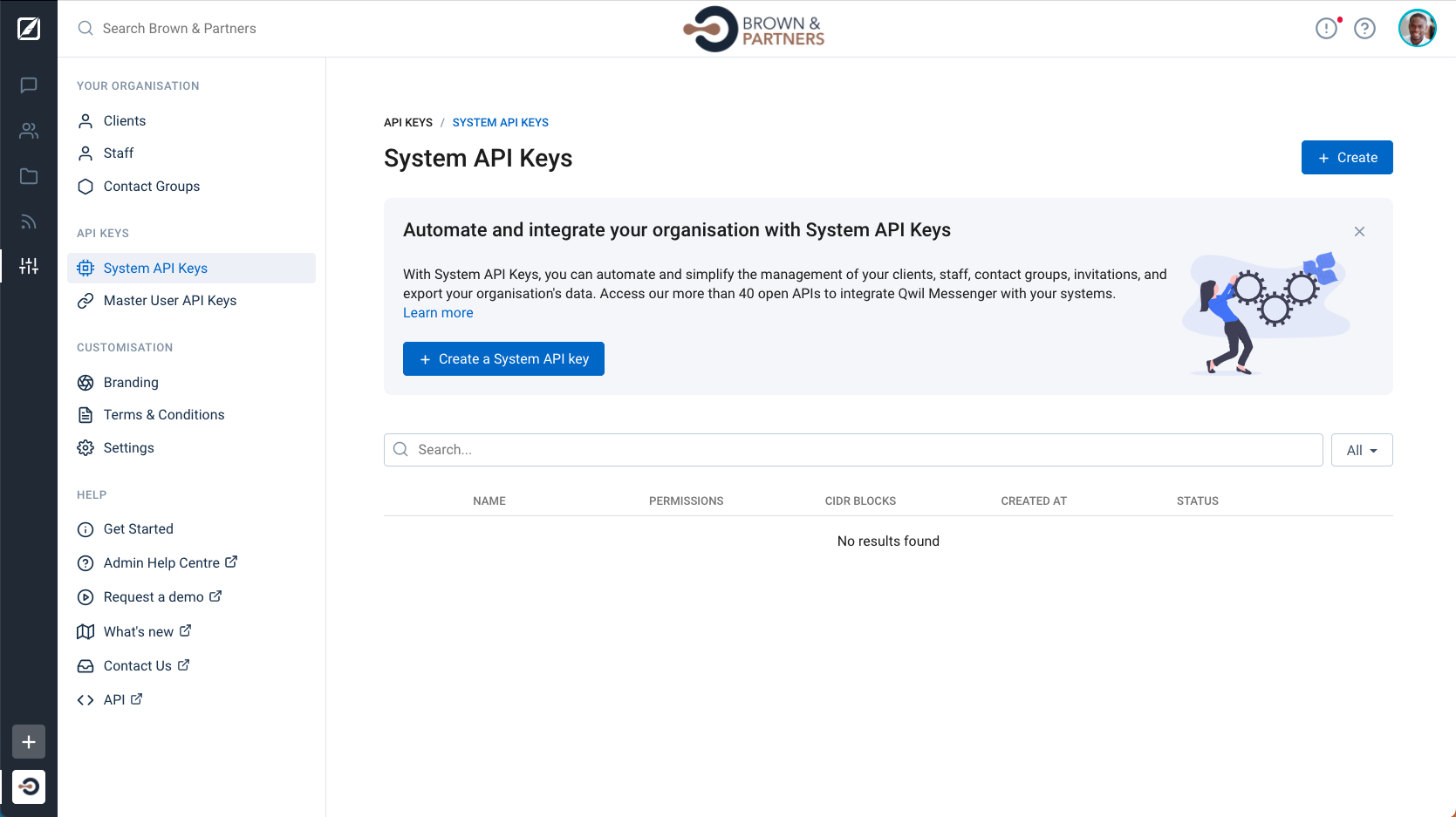
Task: Click the blue Create button top right
Action: pyautogui.click(x=1347, y=157)
